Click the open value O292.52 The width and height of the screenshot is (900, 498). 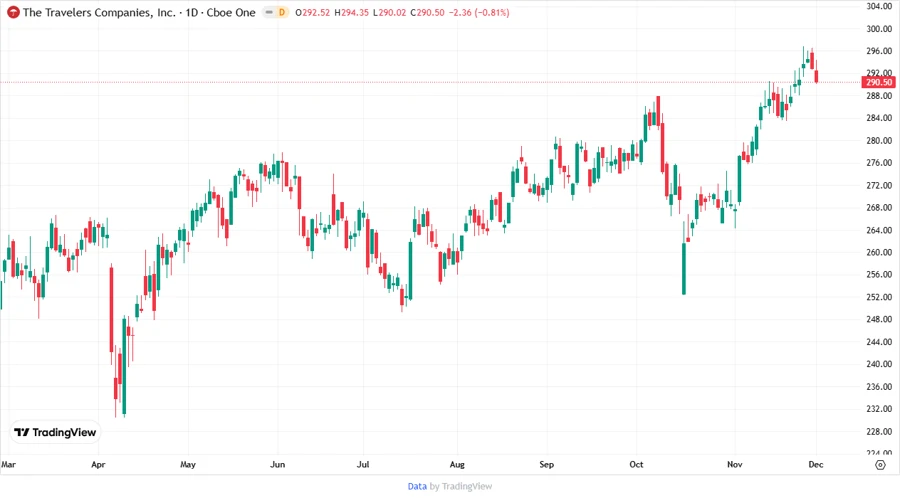(313, 12)
